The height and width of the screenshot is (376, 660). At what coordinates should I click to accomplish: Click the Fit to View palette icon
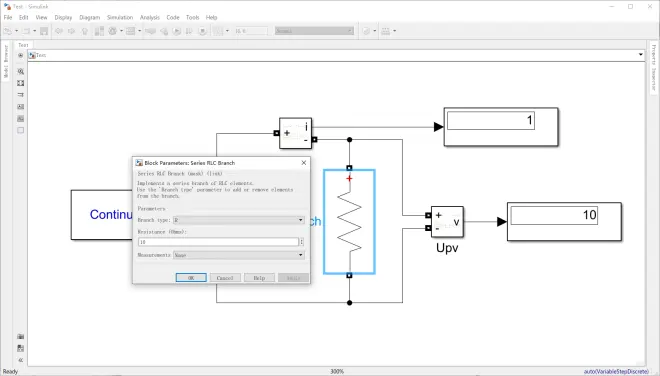tap(21, 83)
